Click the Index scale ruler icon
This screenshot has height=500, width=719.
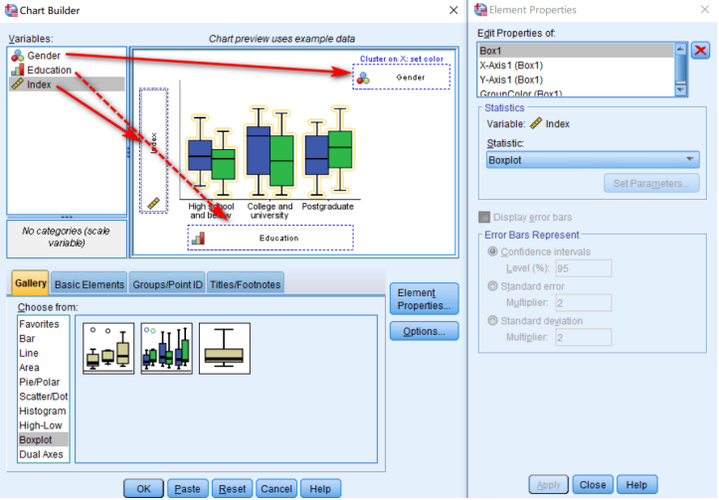(x=17, y=85)
